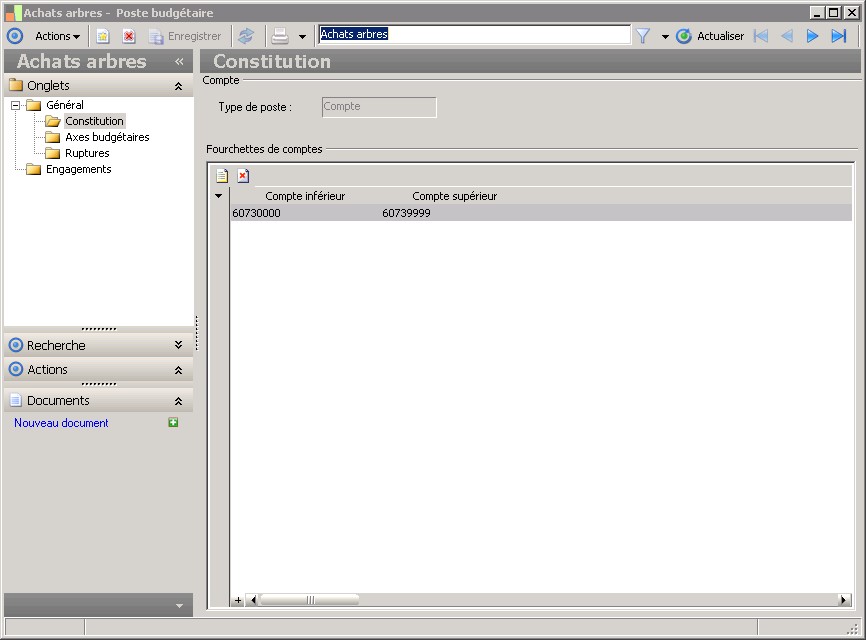Click the Nouveau document link
This screenshot has height=640, width=866.
[x=61, y=423]
